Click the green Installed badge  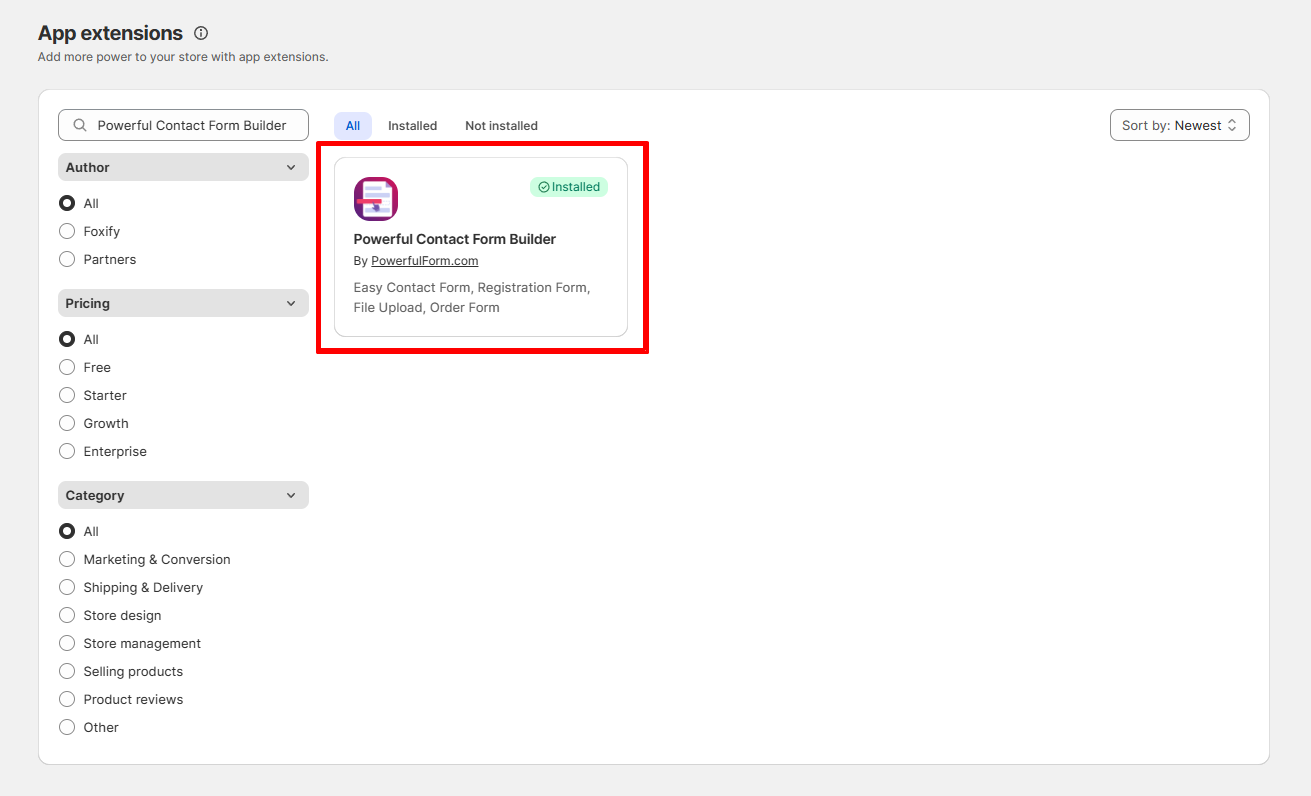click(569, 187)
